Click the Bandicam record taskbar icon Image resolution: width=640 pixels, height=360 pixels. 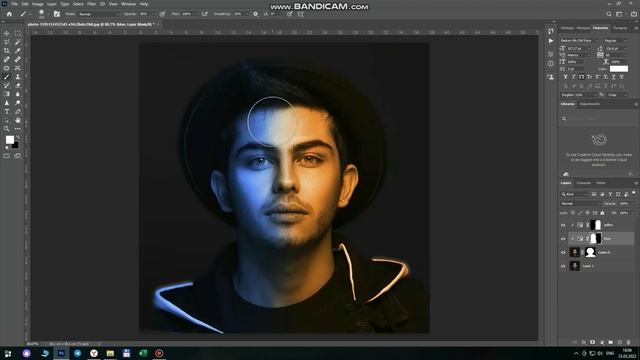pyautogui.click(x=159, y=353)
